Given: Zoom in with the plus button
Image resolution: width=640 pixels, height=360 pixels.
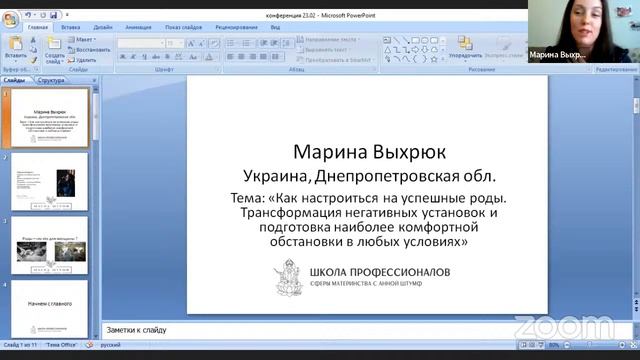Looking at the screenshot, I should tap(622, 345).
